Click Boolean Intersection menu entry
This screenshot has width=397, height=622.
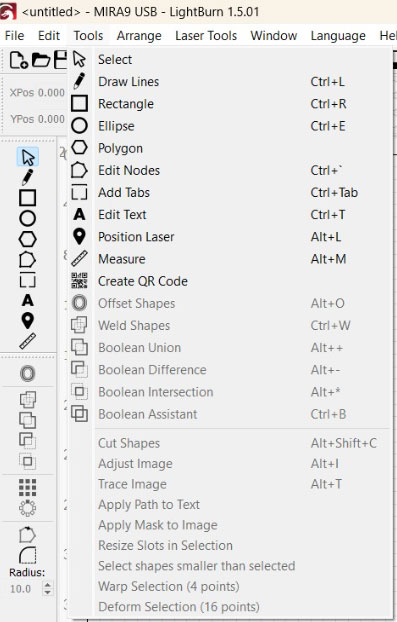pos(229,392)
